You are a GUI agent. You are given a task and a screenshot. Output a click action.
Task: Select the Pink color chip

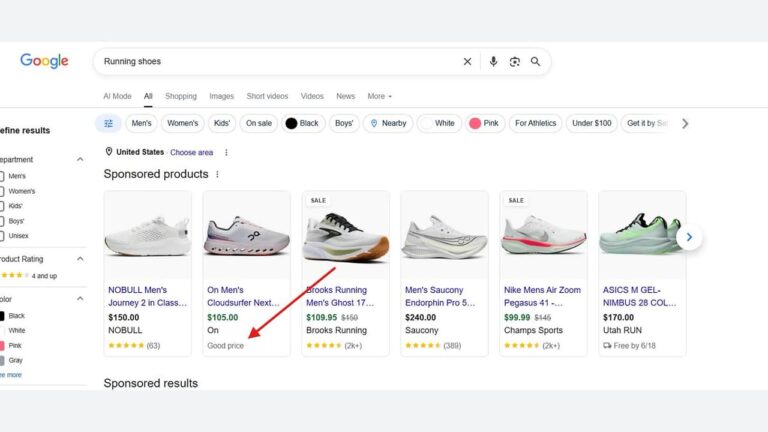484,123
